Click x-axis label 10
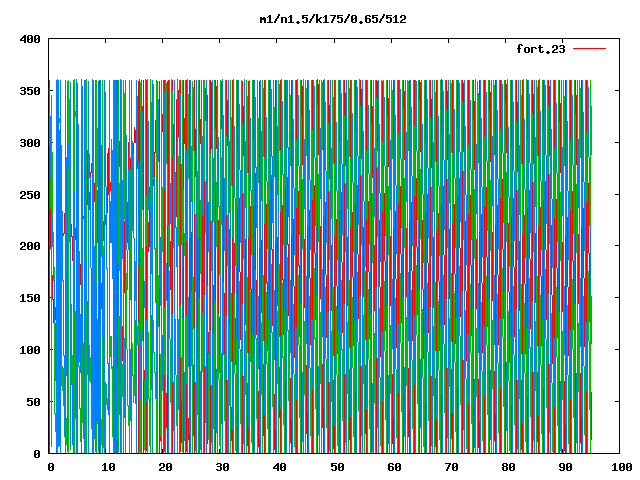 [108, 467]
